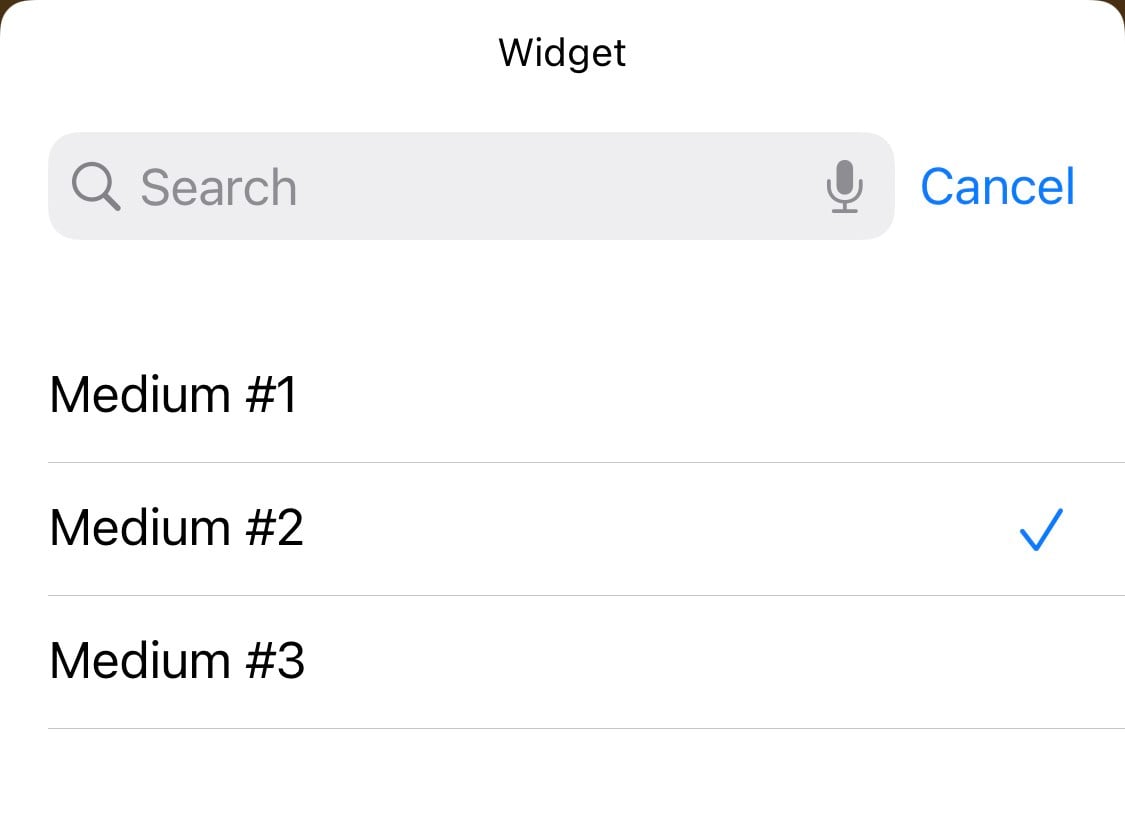This screenshot has height=822, width=1125.
Task: Click the blue checkmark beside Medium #2
Action: 1041,530
